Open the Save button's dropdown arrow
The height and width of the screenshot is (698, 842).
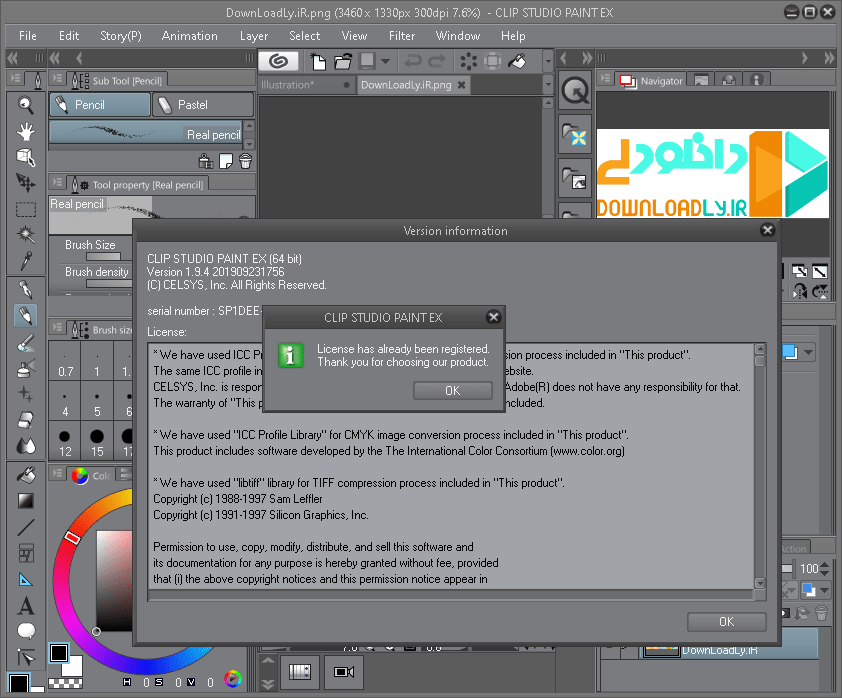coord(385,62)
